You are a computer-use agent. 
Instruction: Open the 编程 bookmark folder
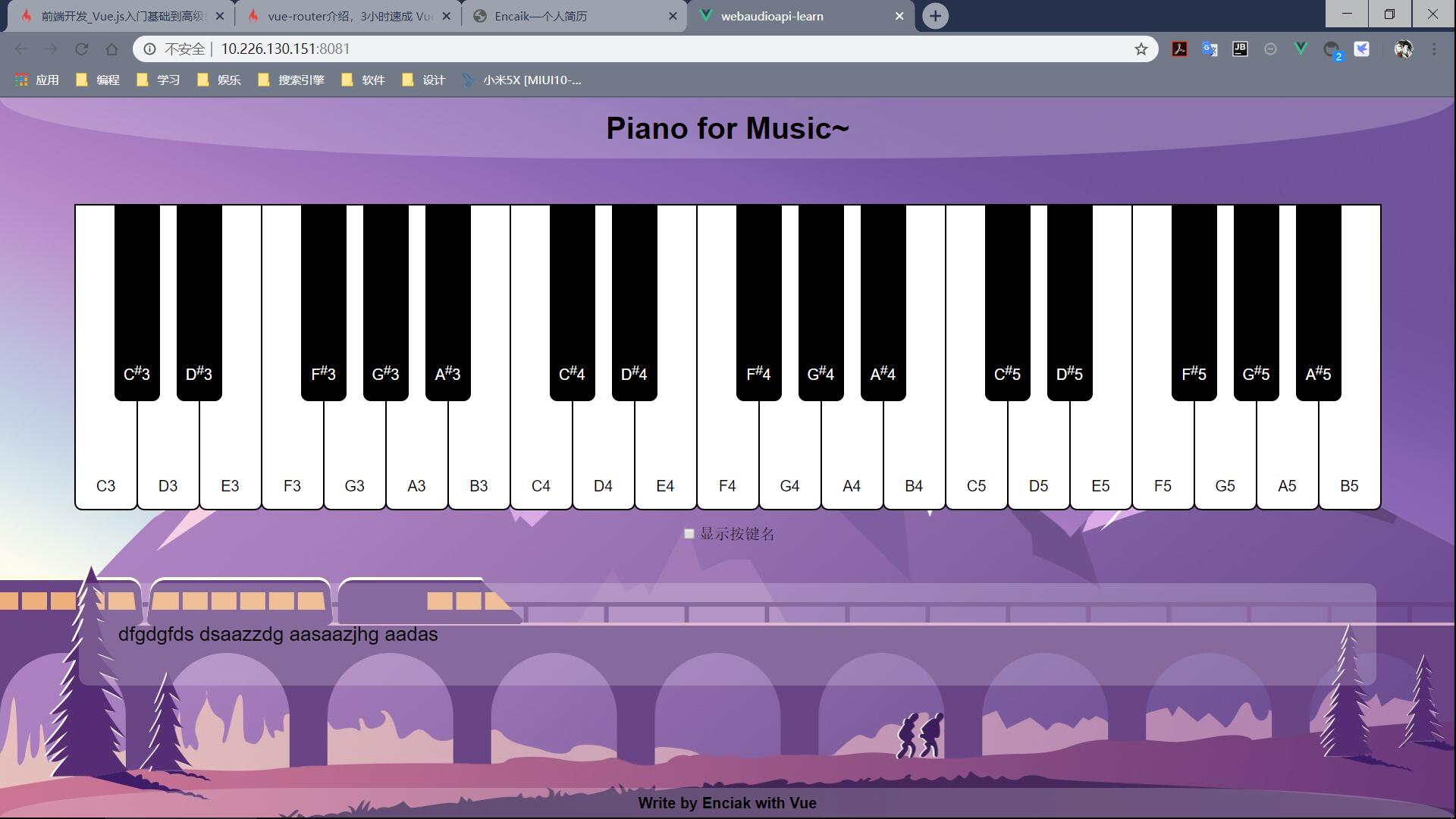coord(98,80)
